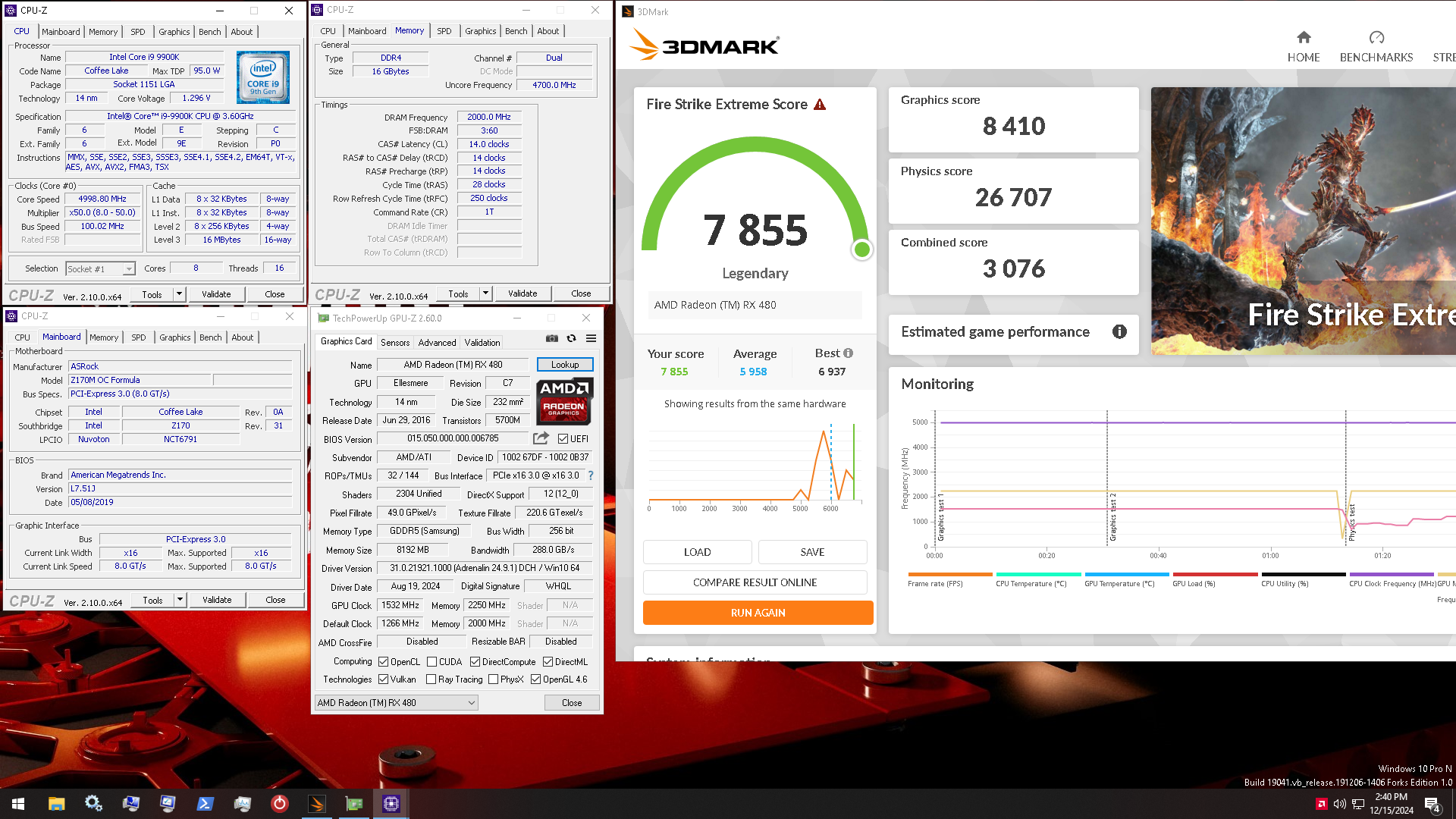The height and width of the screenshot is (819, 1456).
Task: Open the notification center icon
Action: (x=1432, y=805)
